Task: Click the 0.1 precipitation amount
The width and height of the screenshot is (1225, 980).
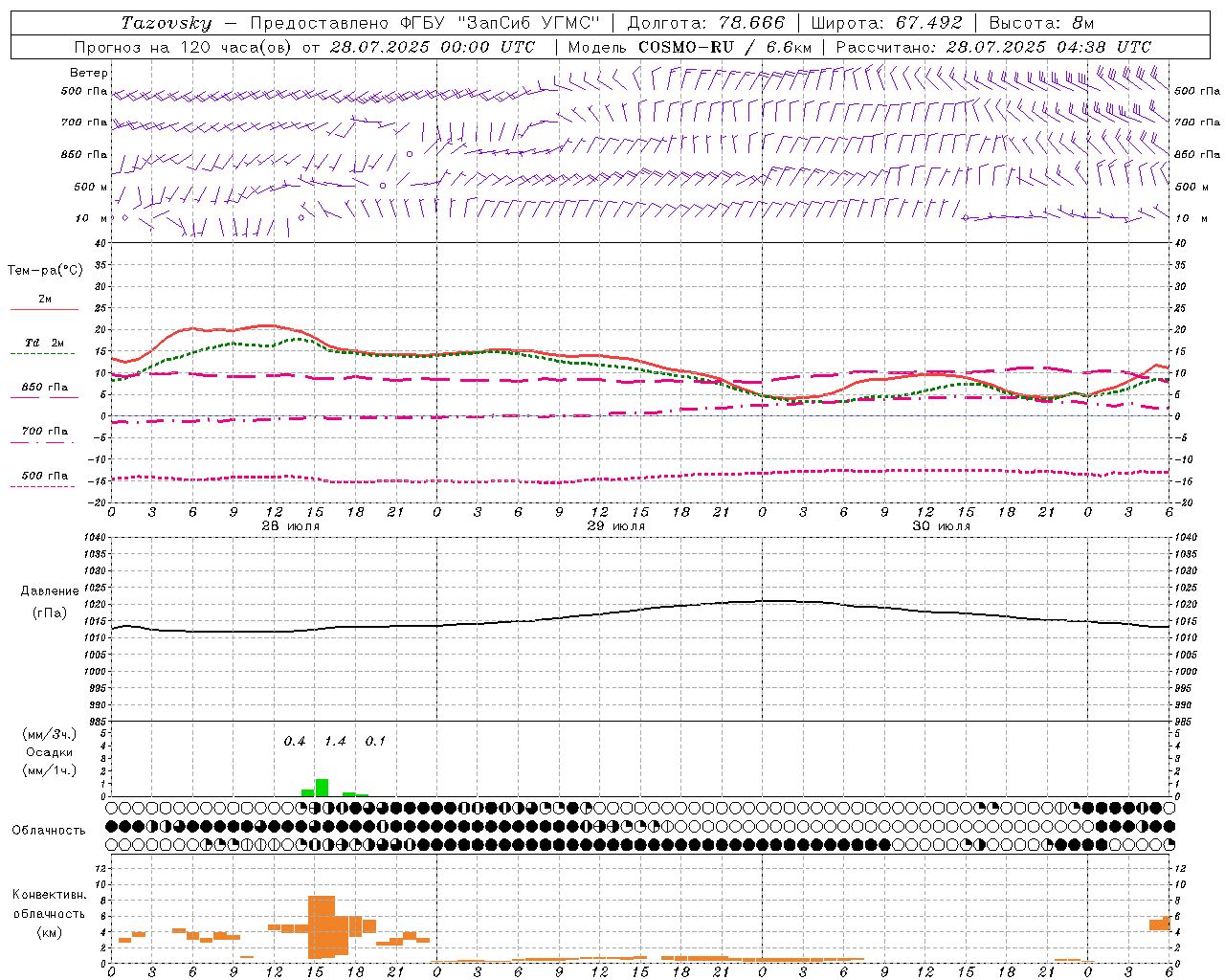Action: tap(376, 742)
